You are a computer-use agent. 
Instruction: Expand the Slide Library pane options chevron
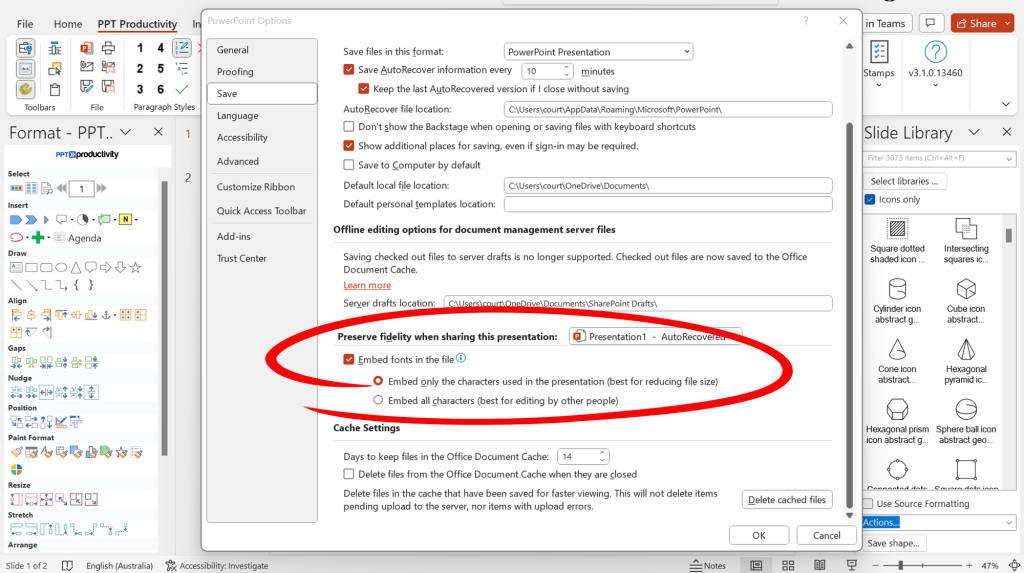[x=974, y=133]
